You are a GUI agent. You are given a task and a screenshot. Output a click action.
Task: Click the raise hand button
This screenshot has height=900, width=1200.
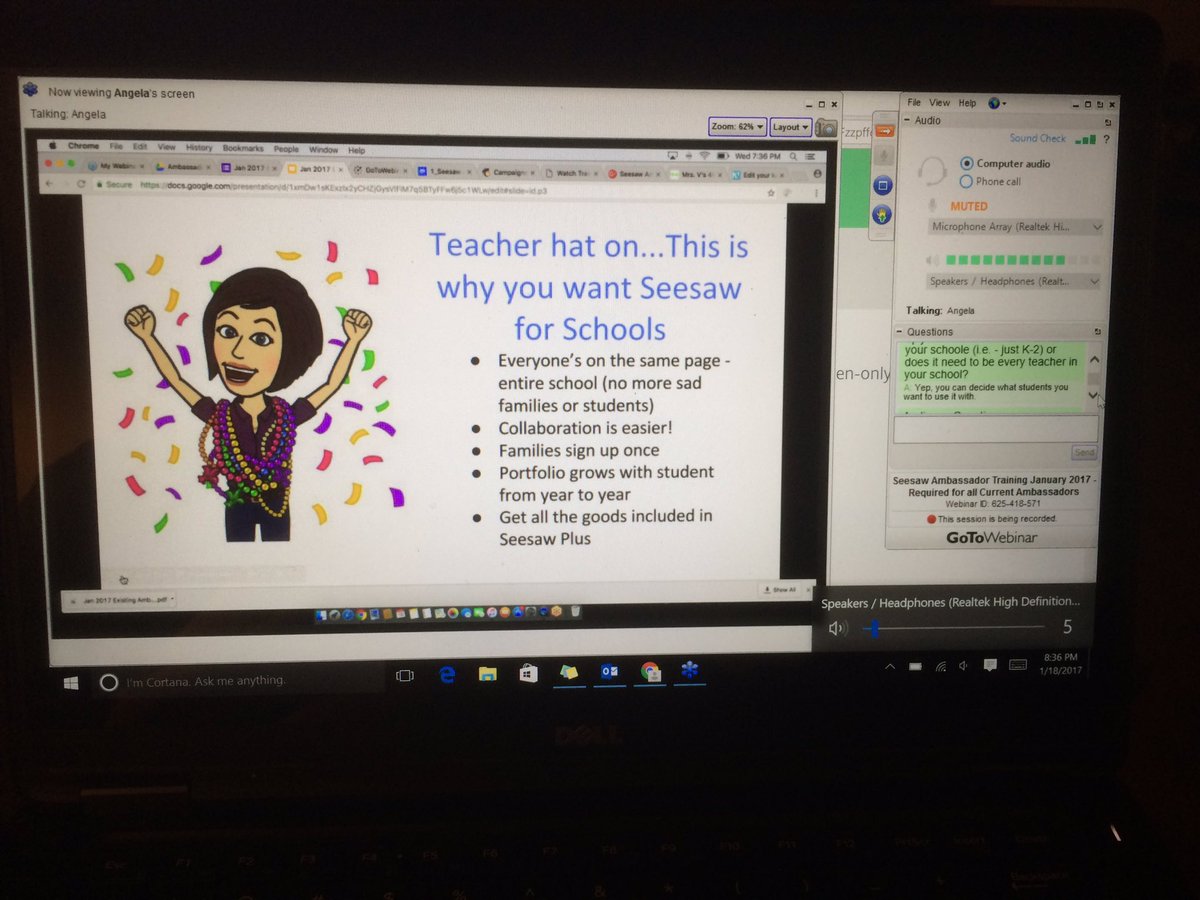pyautogui.click(x=883, y=214)
